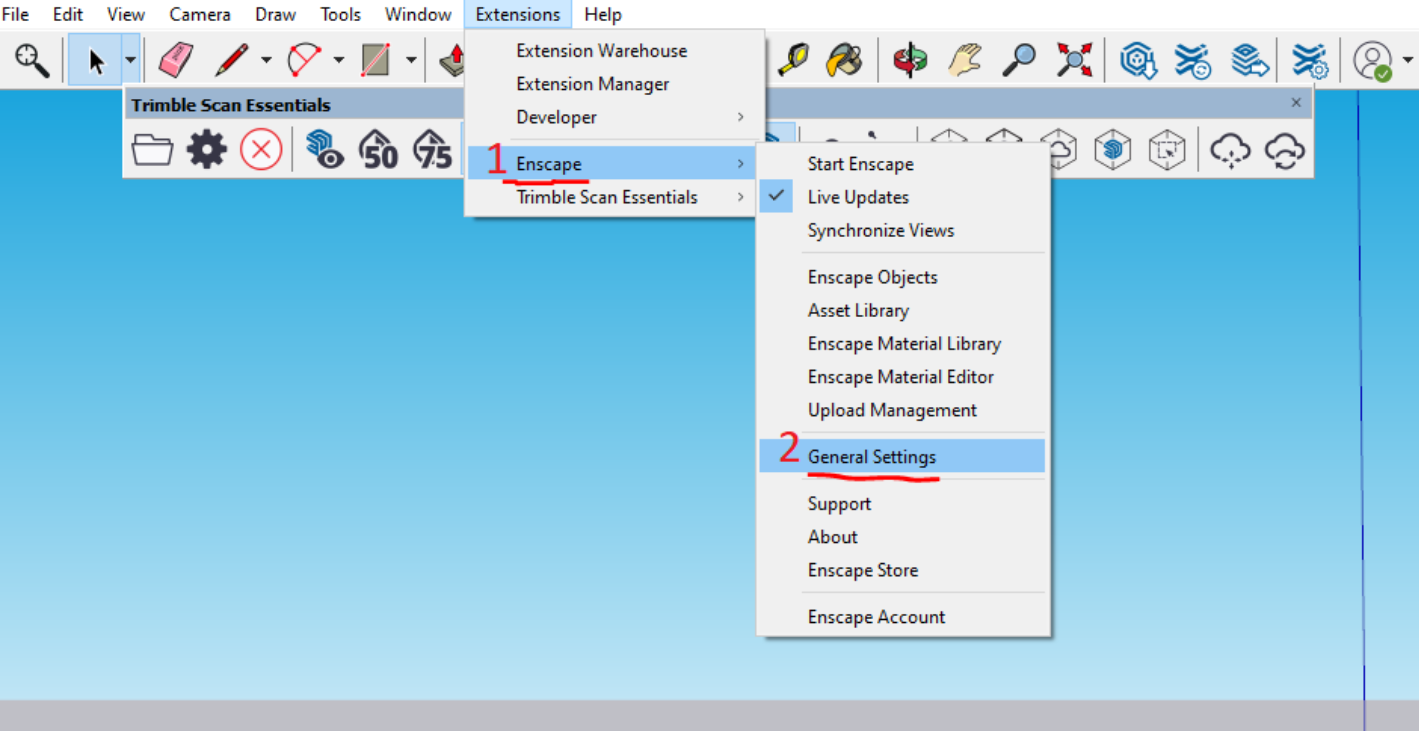Open the Extension Manager gear toolbar icon
The image size is (1419, 731).
click(1309, 60)
